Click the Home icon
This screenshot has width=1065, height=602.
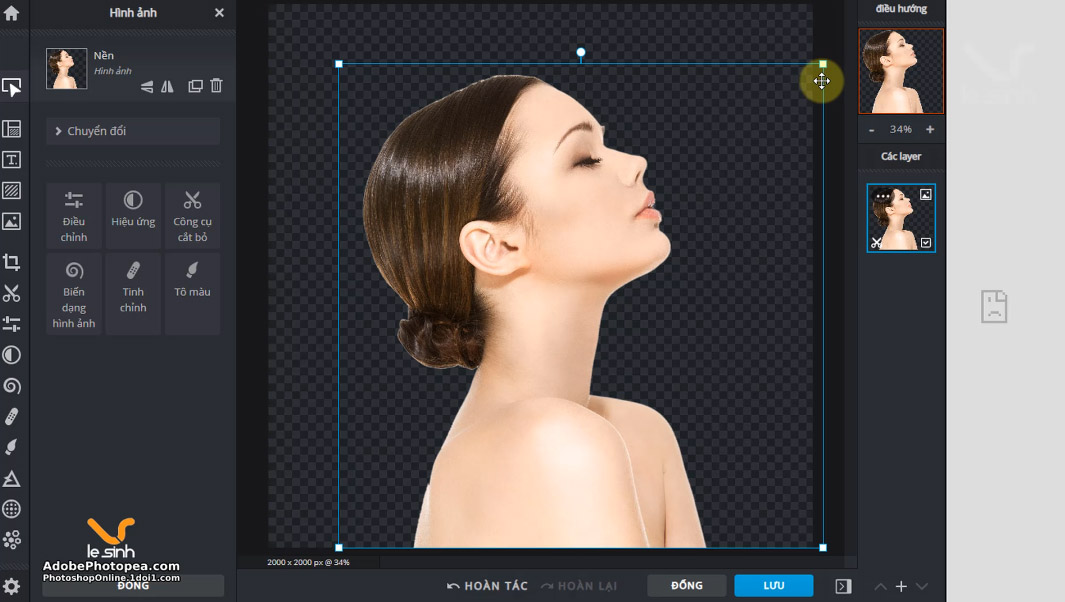click(12, 13)
